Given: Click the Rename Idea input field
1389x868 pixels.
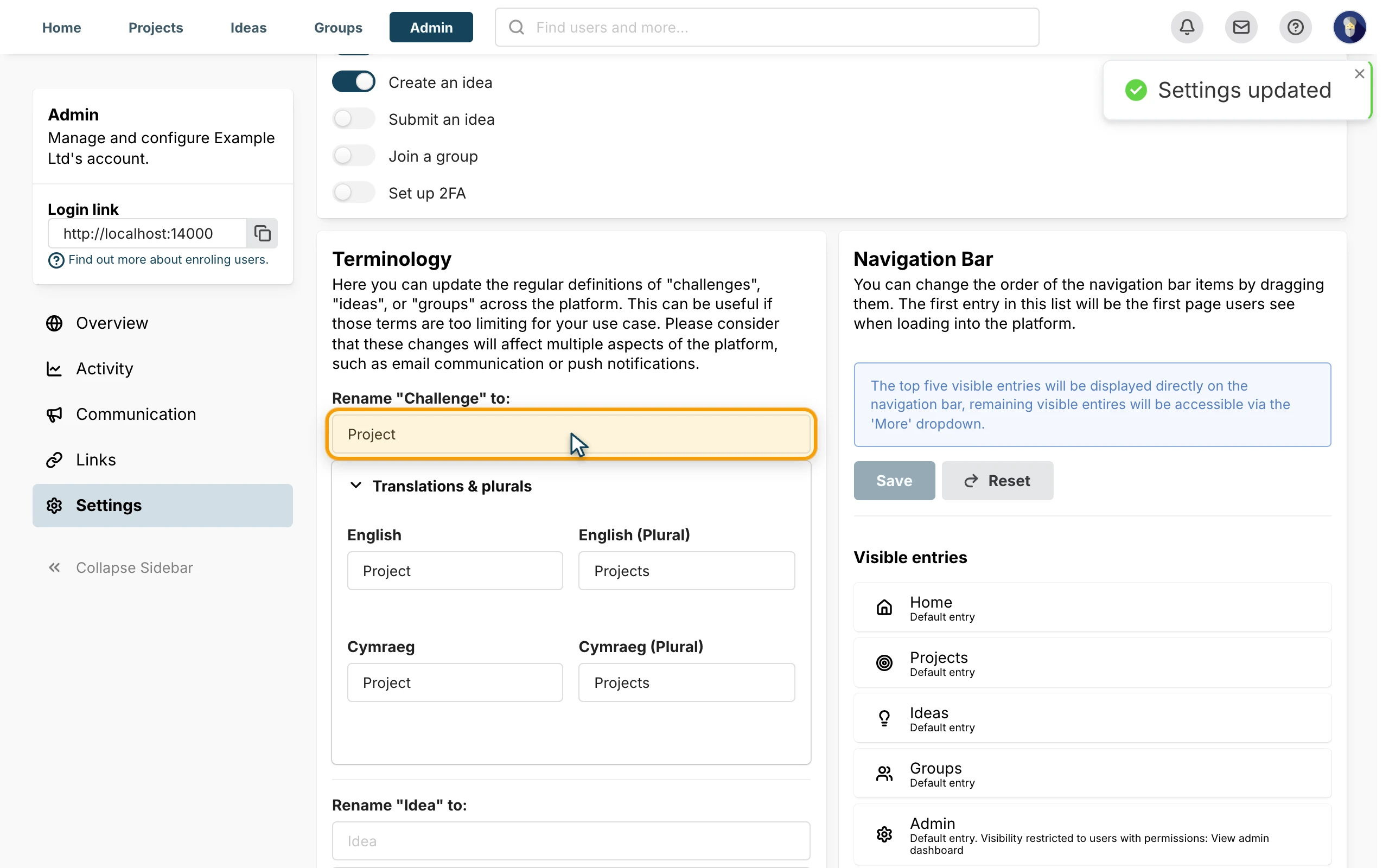Looking at the screenshot, I should click(571, 841).
